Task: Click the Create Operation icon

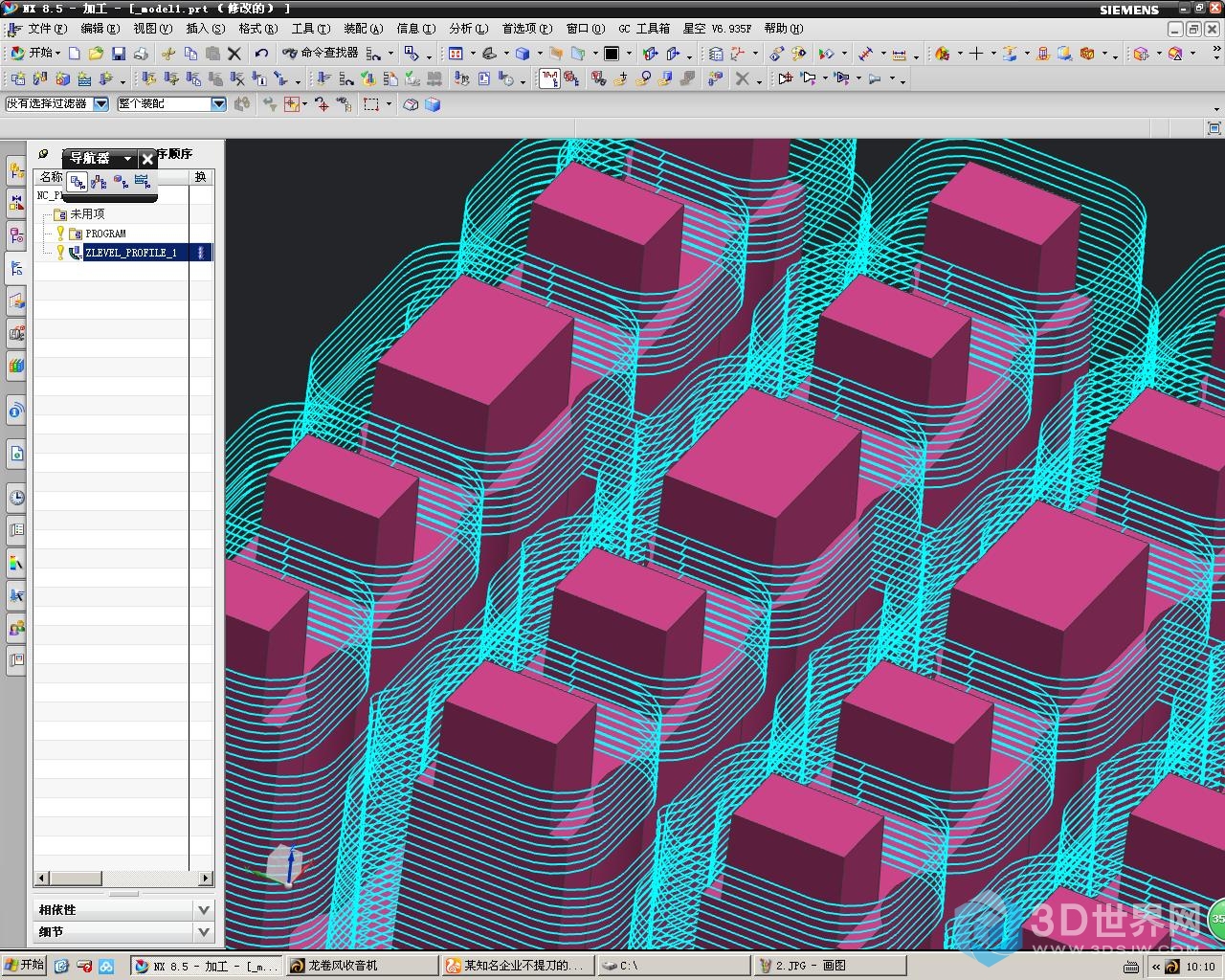Action: (x=105, y=79)
